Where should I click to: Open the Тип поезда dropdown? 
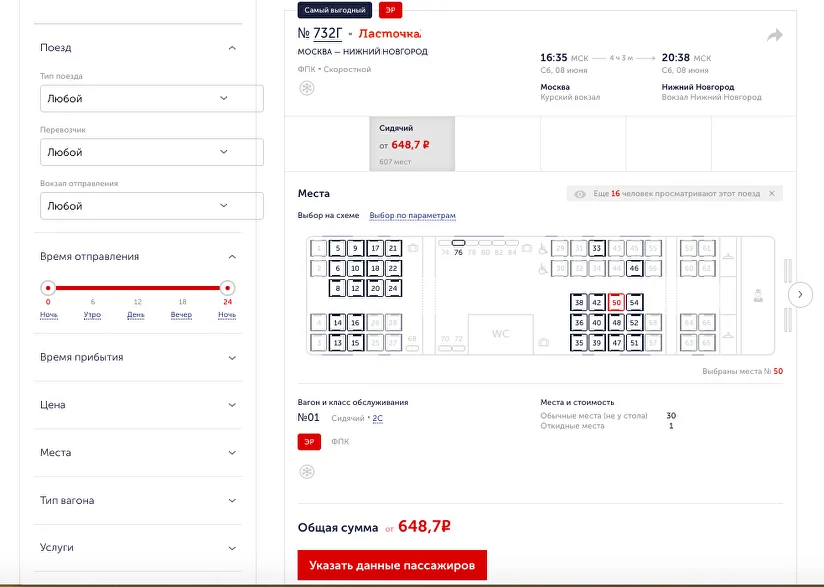coord(151,99)
